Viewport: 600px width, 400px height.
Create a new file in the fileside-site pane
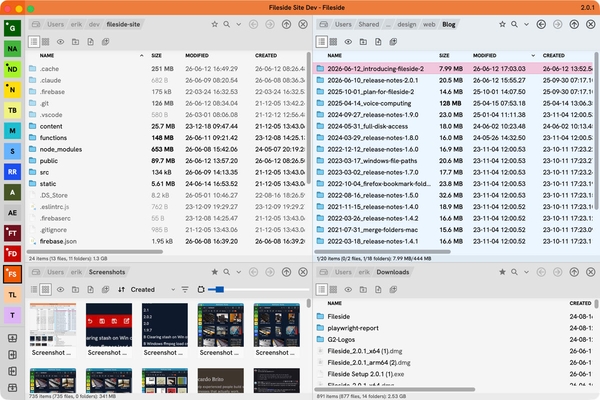point(90,42)
